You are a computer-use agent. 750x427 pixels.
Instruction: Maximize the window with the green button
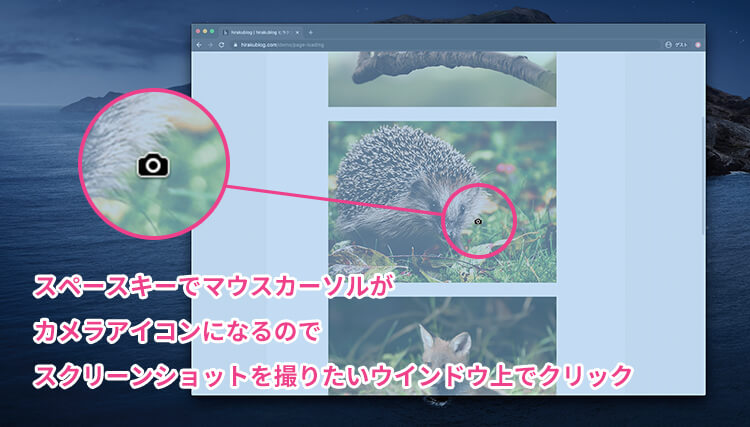[212, 32]
